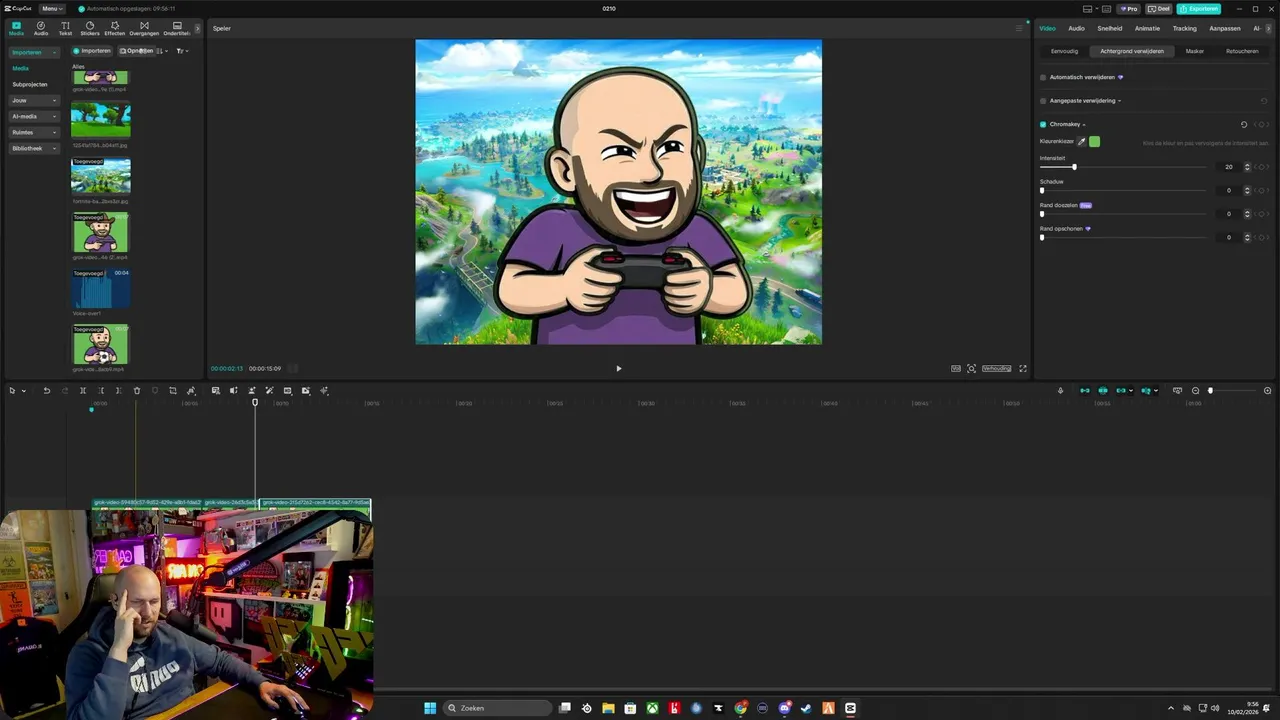Image resolution: width=1280 pixels, height=720 pixels.
Task: Click the Verhouding ratio button
Action: pyautogui.click(x=996, y=369)
